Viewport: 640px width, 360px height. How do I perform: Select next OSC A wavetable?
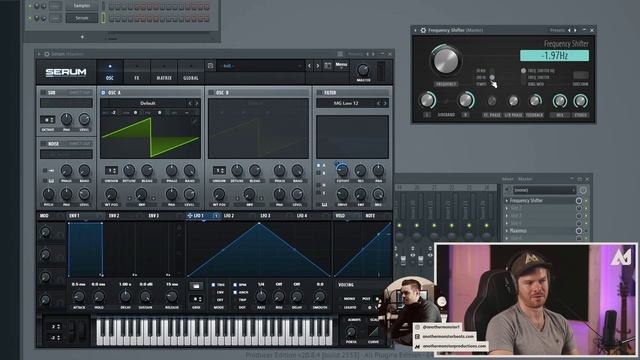[x=197, y=103]
